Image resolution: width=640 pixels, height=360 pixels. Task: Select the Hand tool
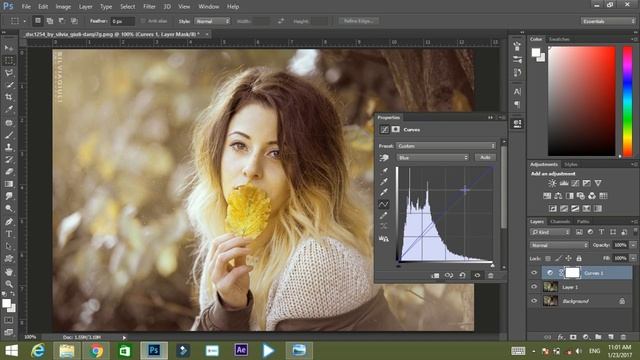(x=9, y=271)
